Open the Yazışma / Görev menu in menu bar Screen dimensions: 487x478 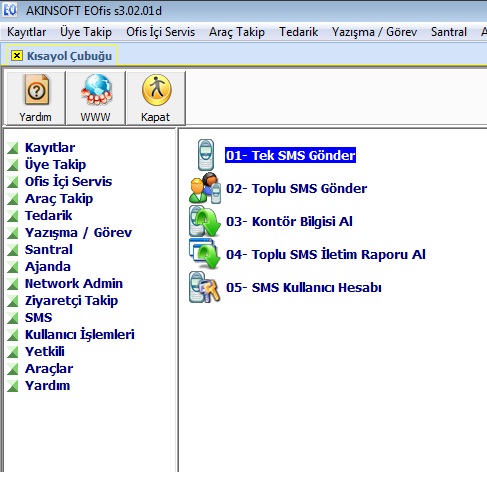point(374,32)
